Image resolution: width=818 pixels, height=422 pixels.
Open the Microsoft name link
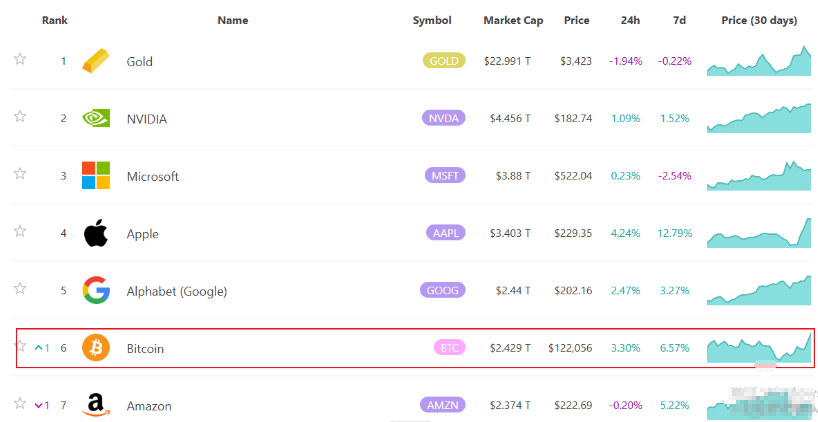pyautogui.click(x=153, y=176)
